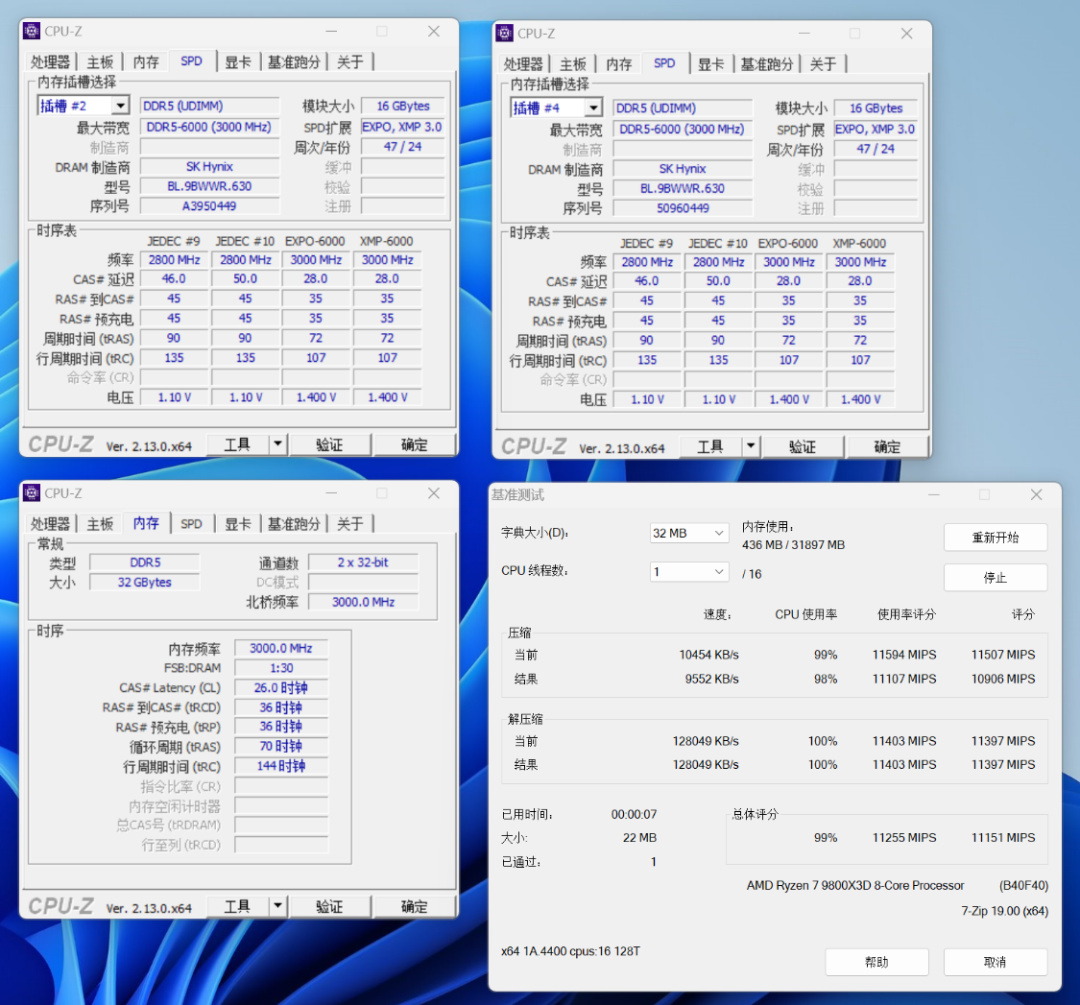This screenshot has width=1080, height=1005.
Task: Open 关于 tab in bottom-left CPU-Z
Action: pos(350,524)
